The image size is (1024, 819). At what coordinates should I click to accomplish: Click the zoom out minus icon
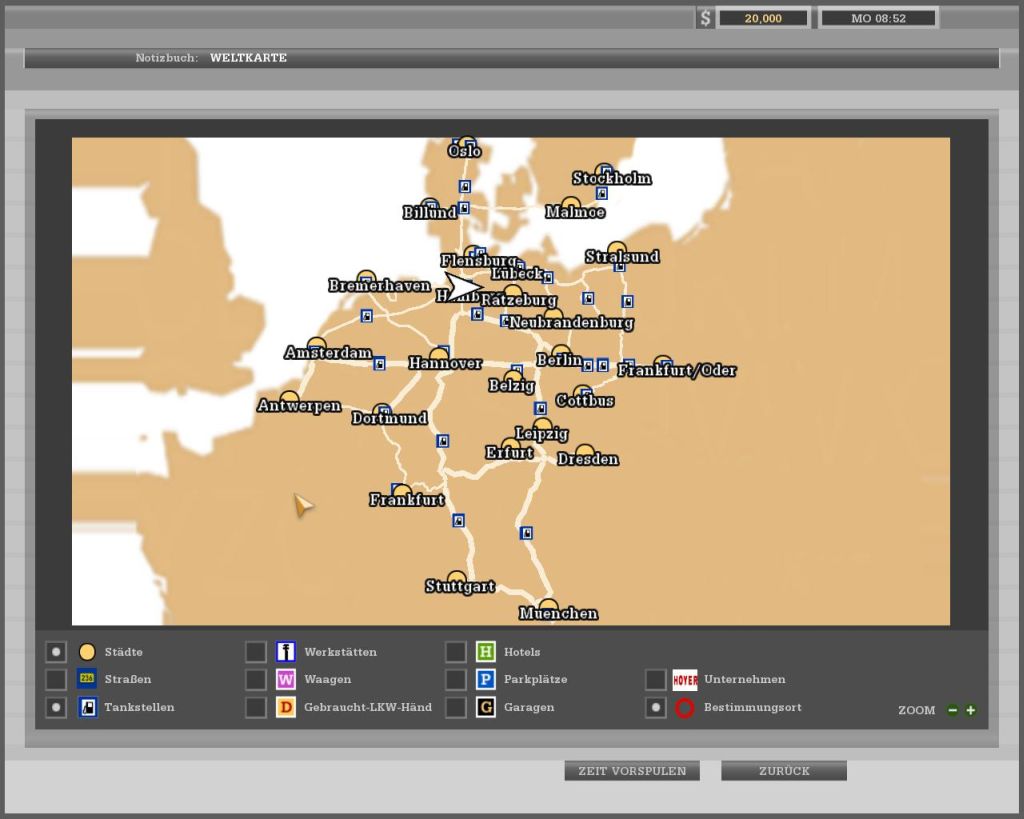952,710
